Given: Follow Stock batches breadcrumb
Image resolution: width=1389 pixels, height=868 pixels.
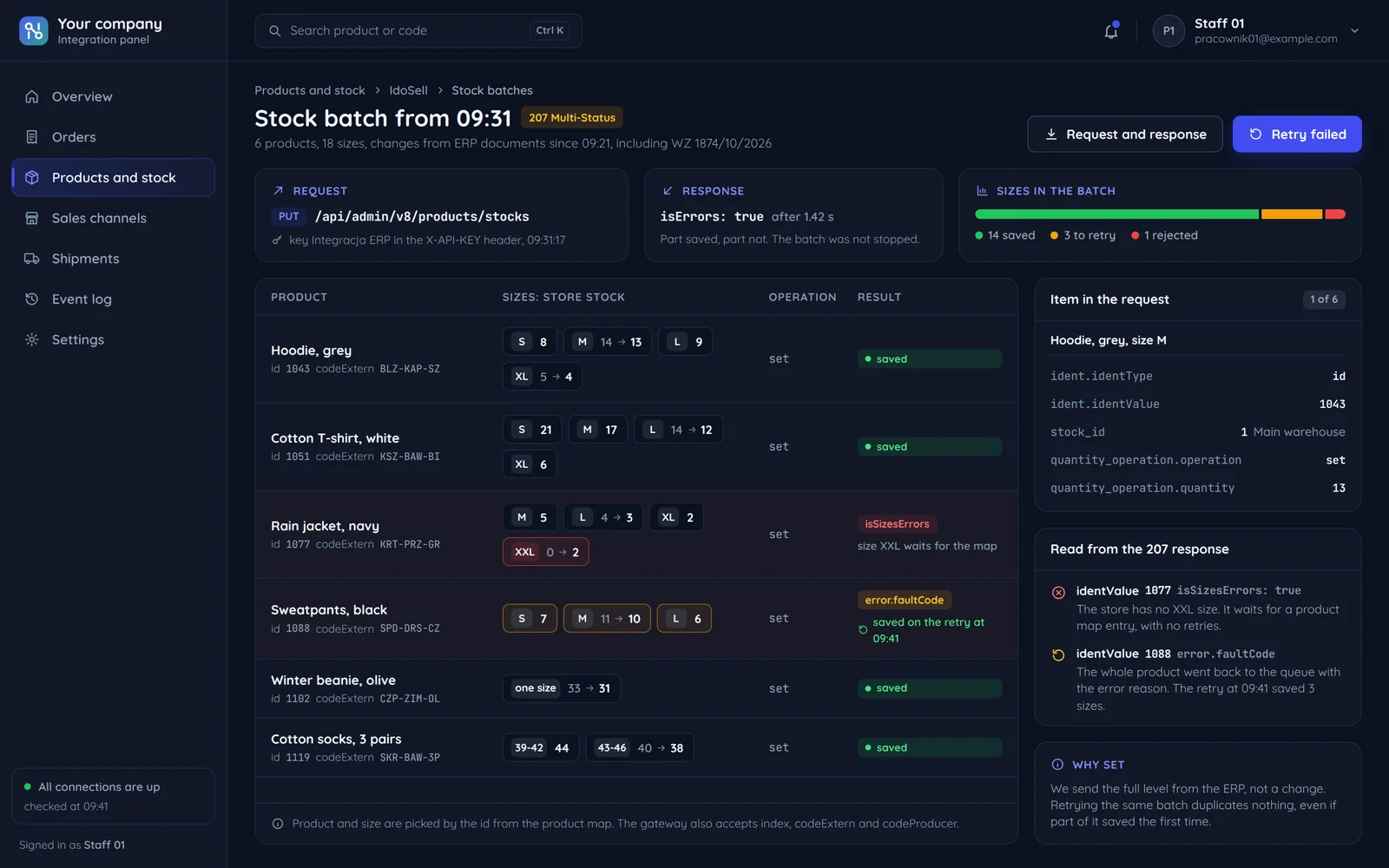Looking at the screenshot, I should pyautogui.click(x=492, y=90).
